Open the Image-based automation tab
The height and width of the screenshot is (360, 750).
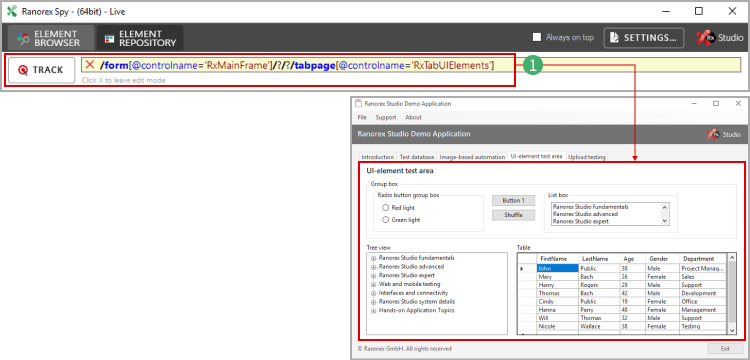pyautogui.click(x=472, y=157)
